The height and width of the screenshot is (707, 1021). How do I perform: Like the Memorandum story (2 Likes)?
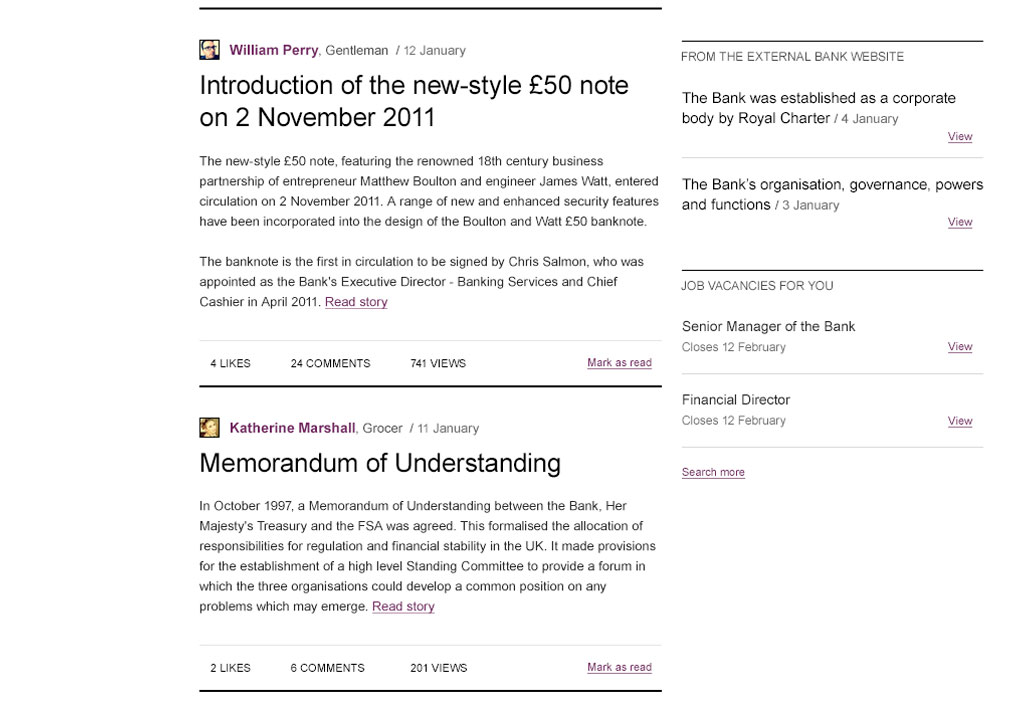pyautogui.click(x=230, y=668)
